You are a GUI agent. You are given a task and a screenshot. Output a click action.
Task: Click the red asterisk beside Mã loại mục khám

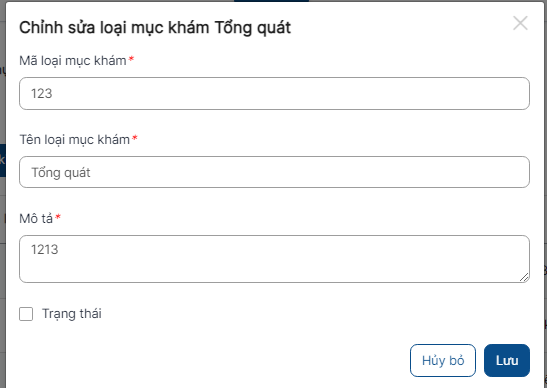tap(131, 59)
